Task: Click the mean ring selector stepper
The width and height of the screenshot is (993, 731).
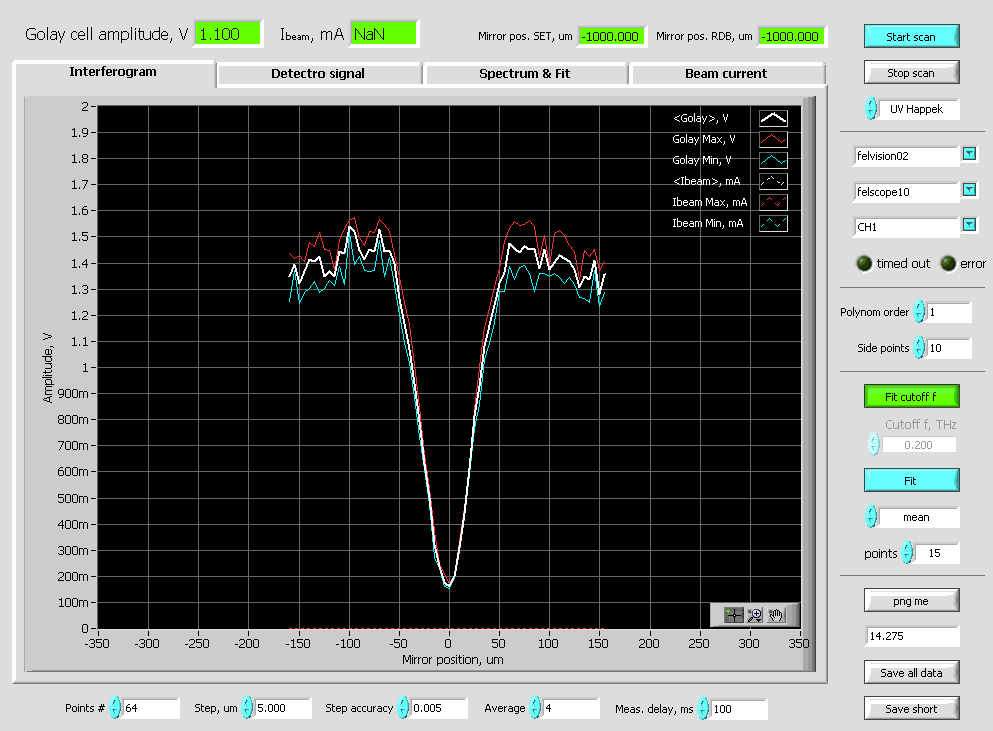Action: coord(871,517)
